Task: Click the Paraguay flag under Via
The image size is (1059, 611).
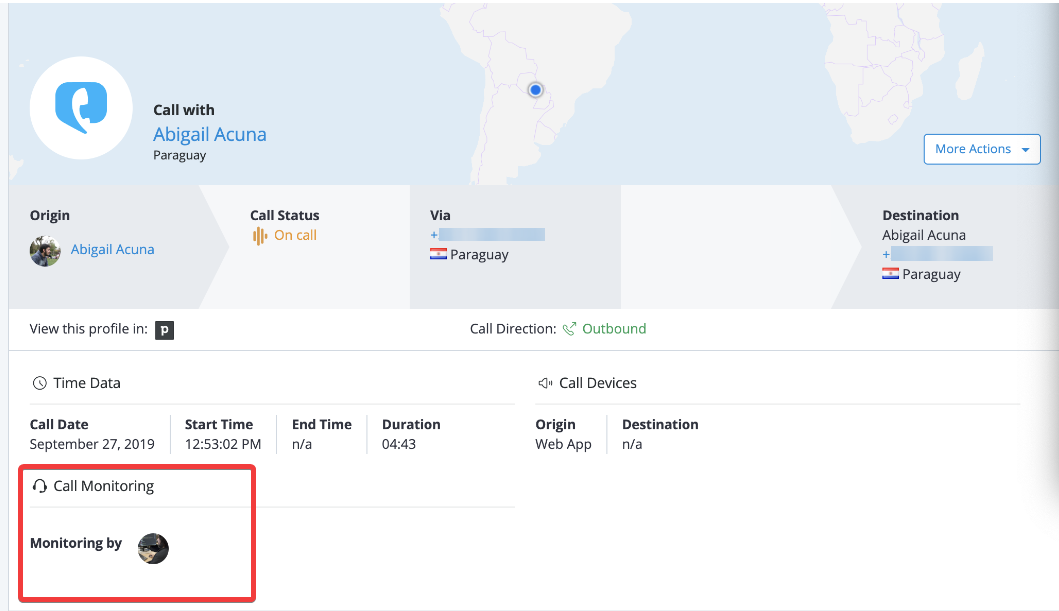Action: [x=438, y=254]
